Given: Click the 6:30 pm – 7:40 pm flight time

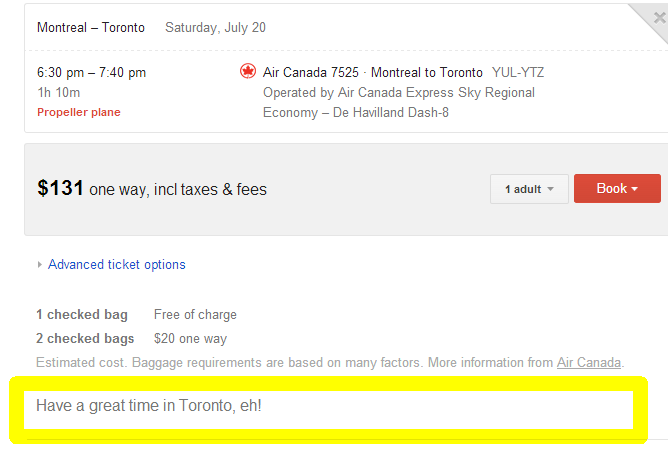Looking at the screenshot, I should pyautogui.click(x=92, y=72).
